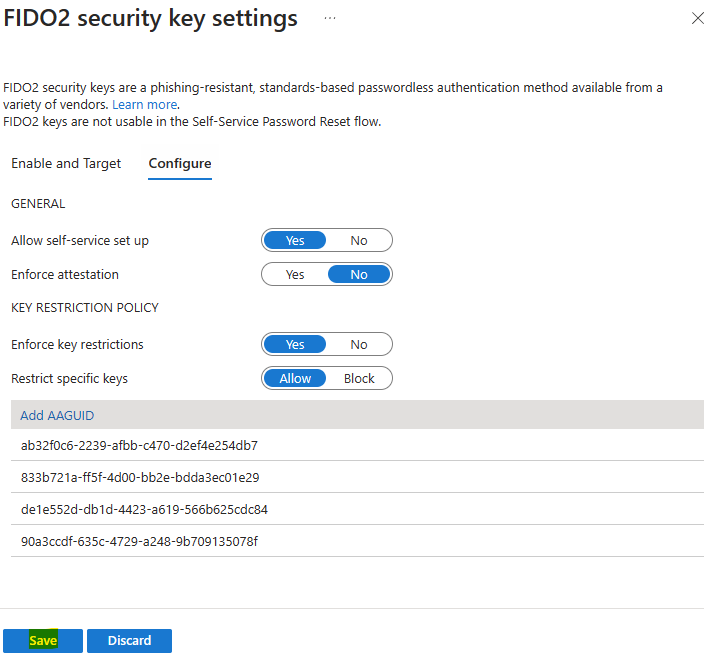This screenshot has width=704, height=653.
Task: Select AAGUID de1e552d-db1d-4423-a619-566b625cdc84
Action: 357,509
